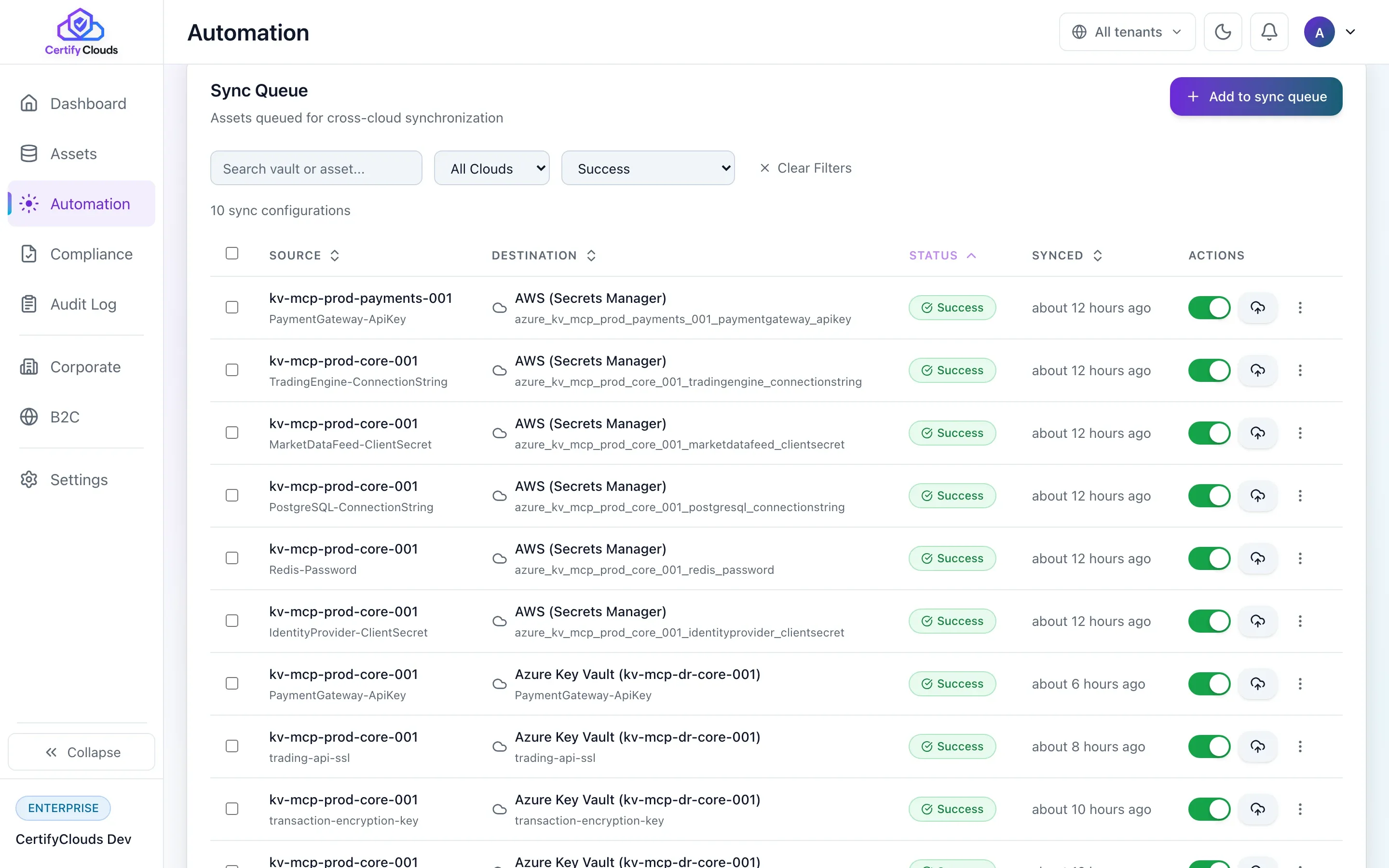The width and height of the screenshot is (1389, 868).
Task: Disable sync toggle for transaction-encryption-key row
Action: [x=1209, y=809]
